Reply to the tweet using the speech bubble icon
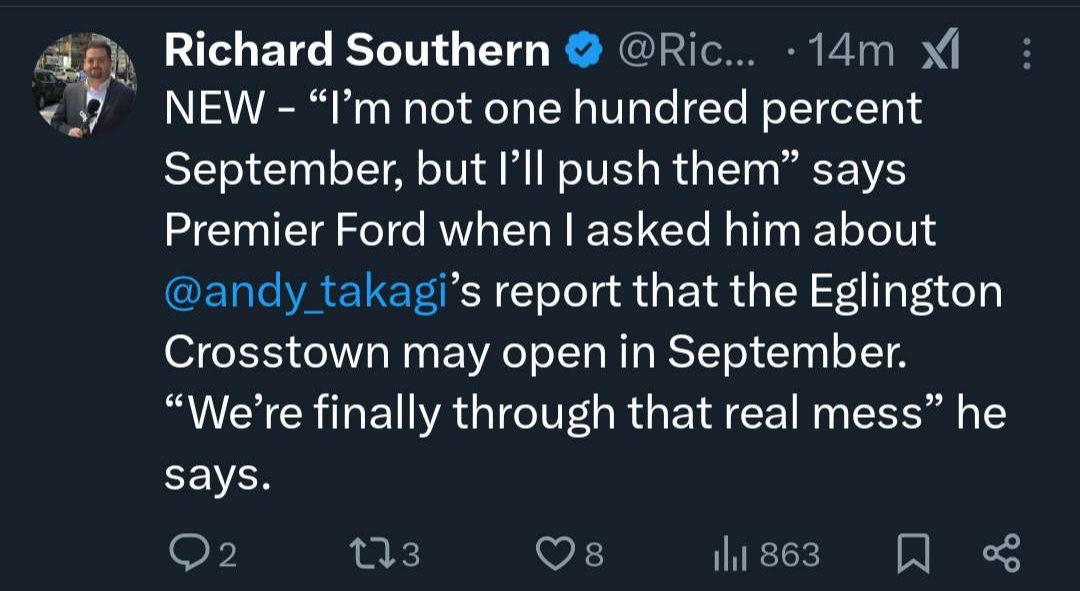 click(187, 554)
